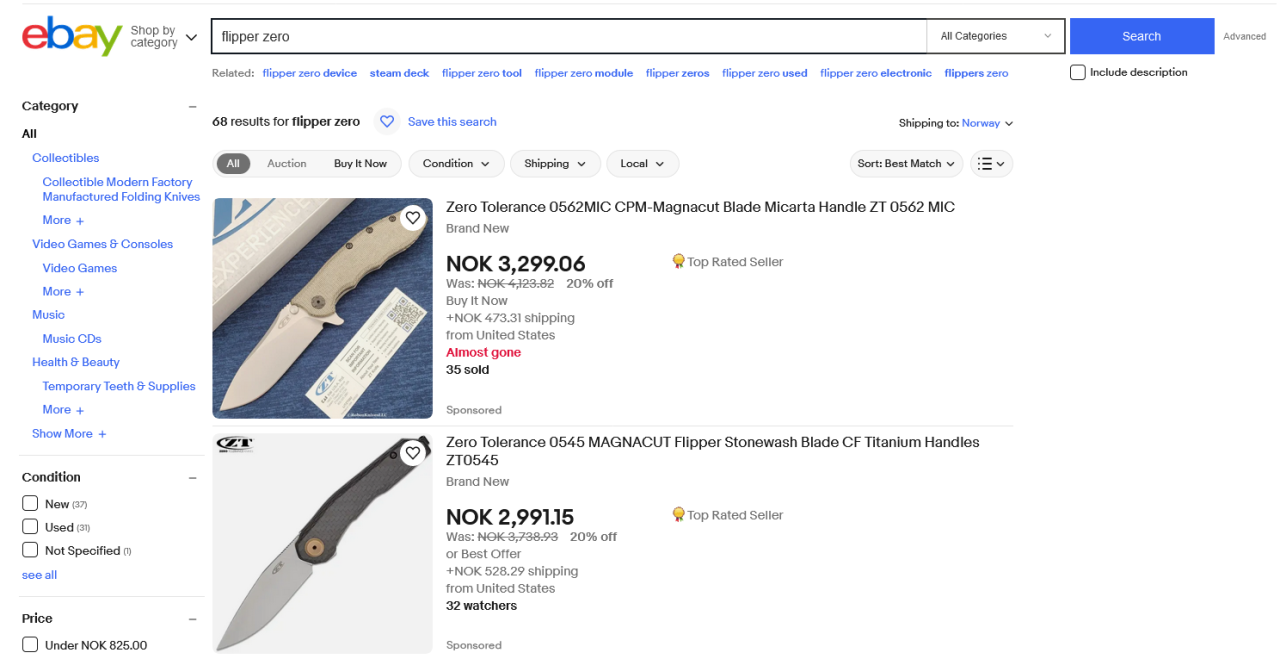Check the New condition filter
The width and height of the screenshot is (1280, 659).
click(30, 503)
